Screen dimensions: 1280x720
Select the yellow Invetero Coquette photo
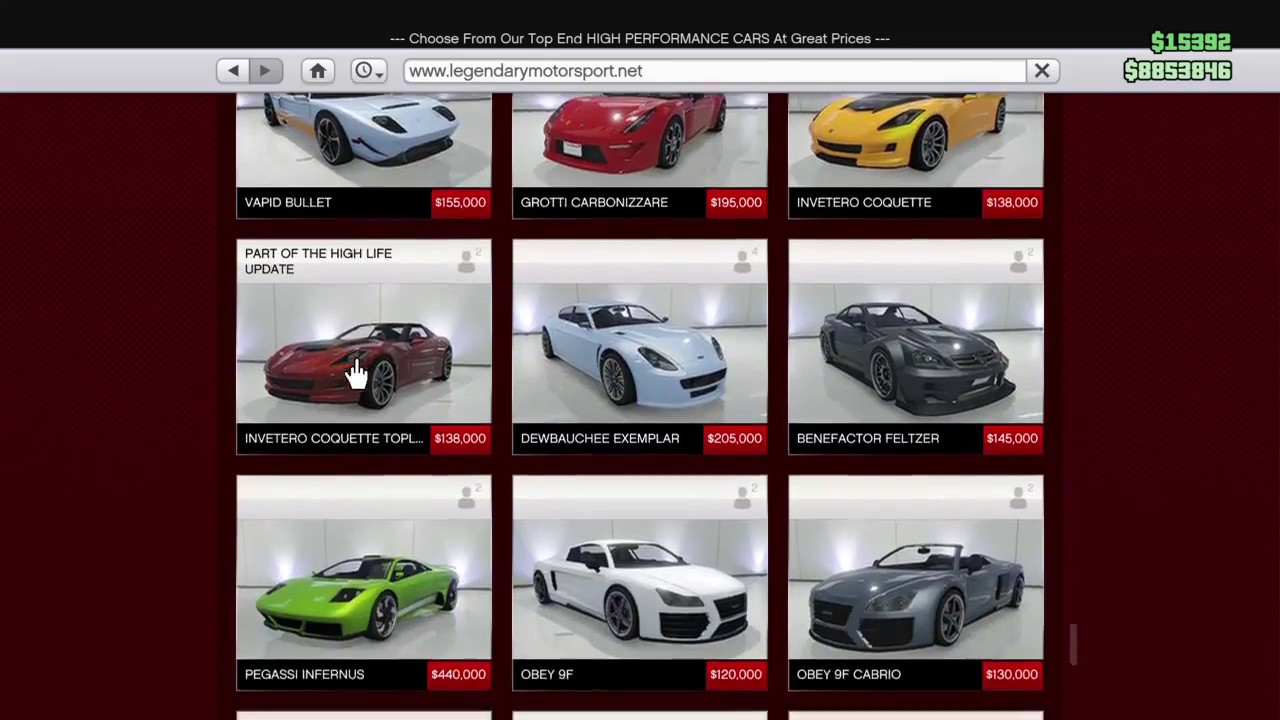[x=916, y=139]
